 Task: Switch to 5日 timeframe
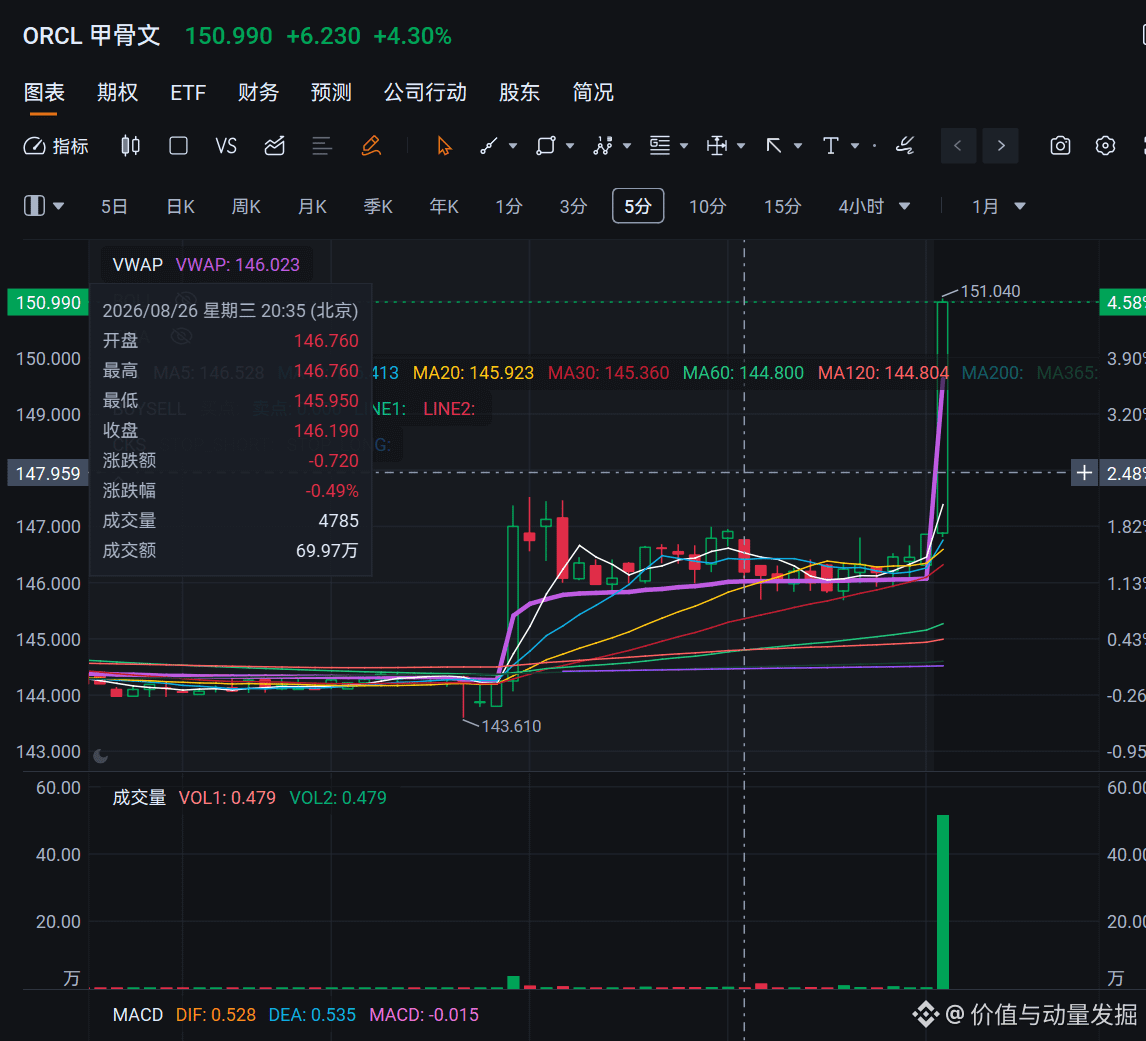114,207
